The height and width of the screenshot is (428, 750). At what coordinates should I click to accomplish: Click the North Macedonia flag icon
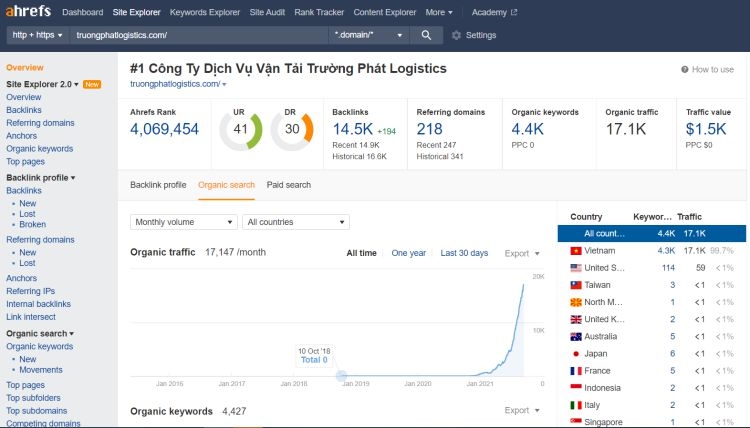click(x=576, y=302)
